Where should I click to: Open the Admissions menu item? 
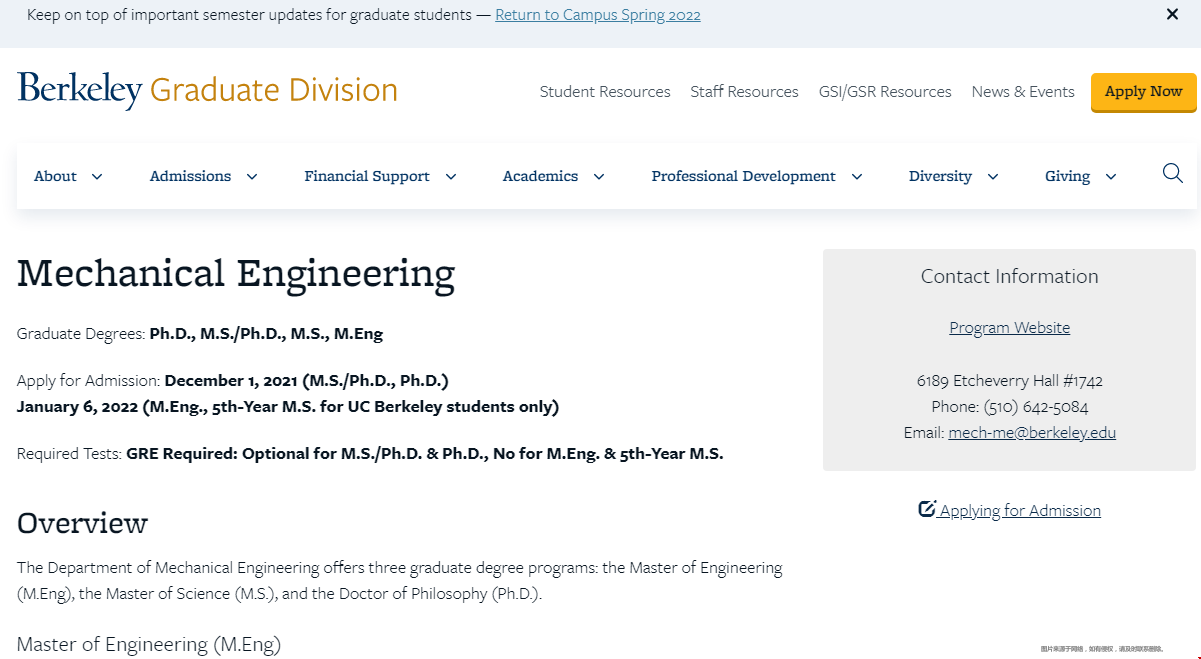coord(190,176)
